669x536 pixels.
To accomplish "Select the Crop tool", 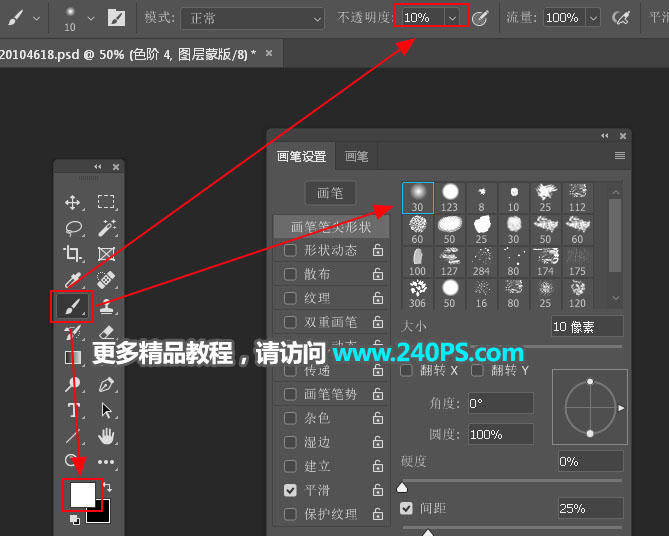I will [73, 254].
